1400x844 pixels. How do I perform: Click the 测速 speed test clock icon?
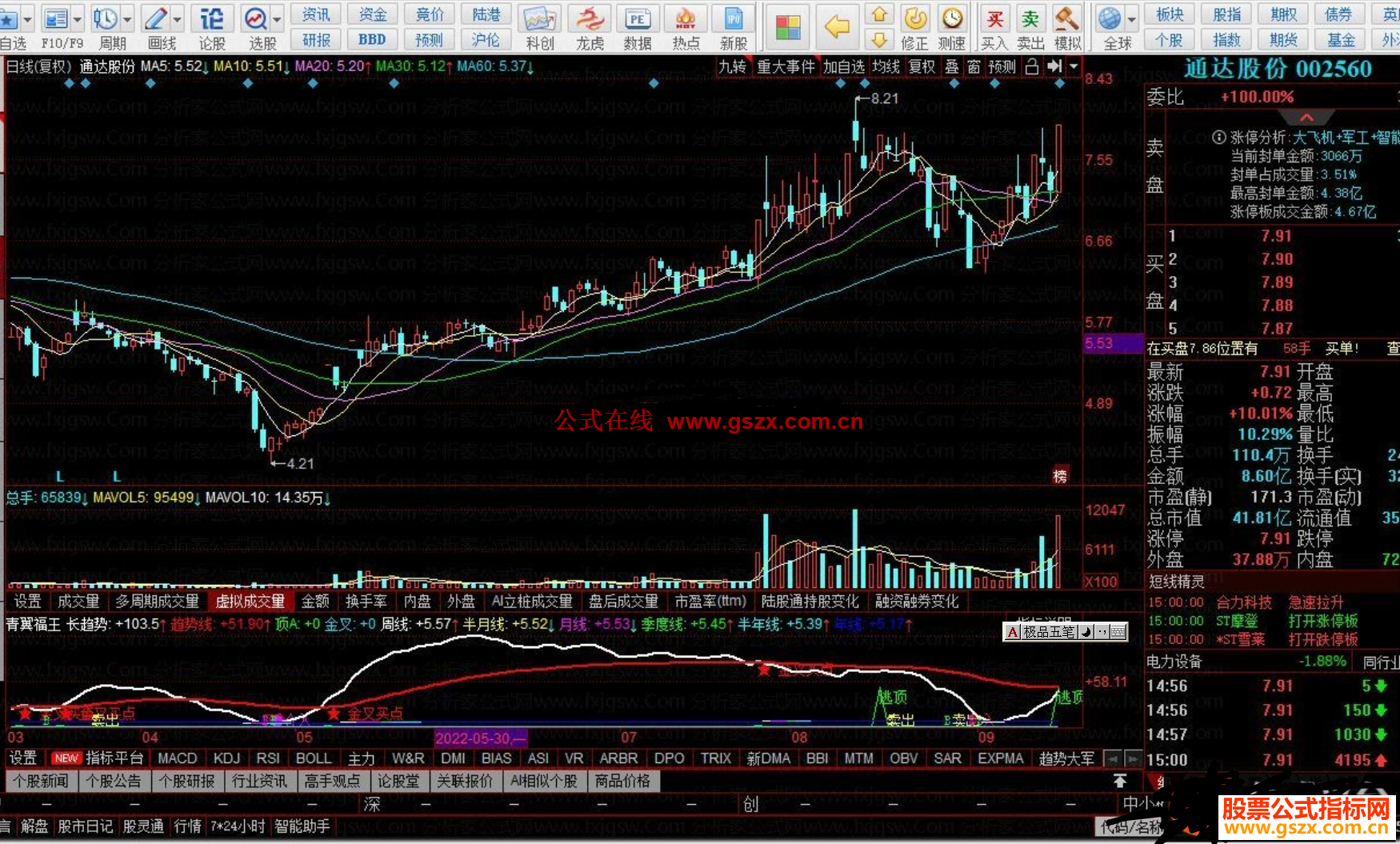click(952, 18)
